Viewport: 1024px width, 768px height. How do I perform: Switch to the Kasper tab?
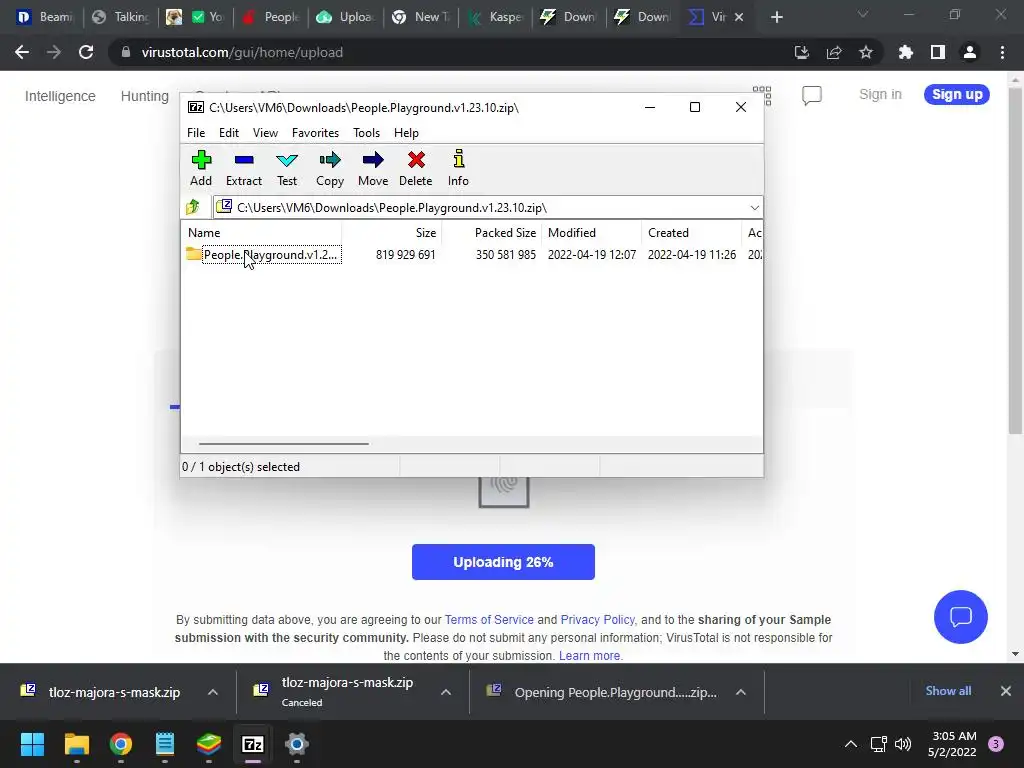pyautogui.click(x=496, y=17)
